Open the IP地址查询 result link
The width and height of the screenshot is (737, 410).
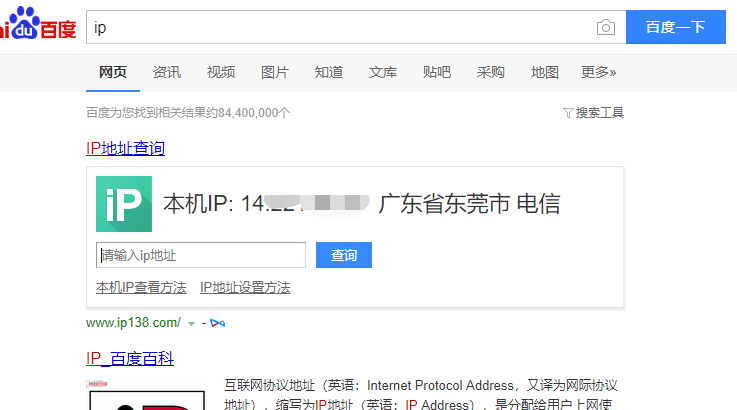pyautogui.click(x=125, y=148)
